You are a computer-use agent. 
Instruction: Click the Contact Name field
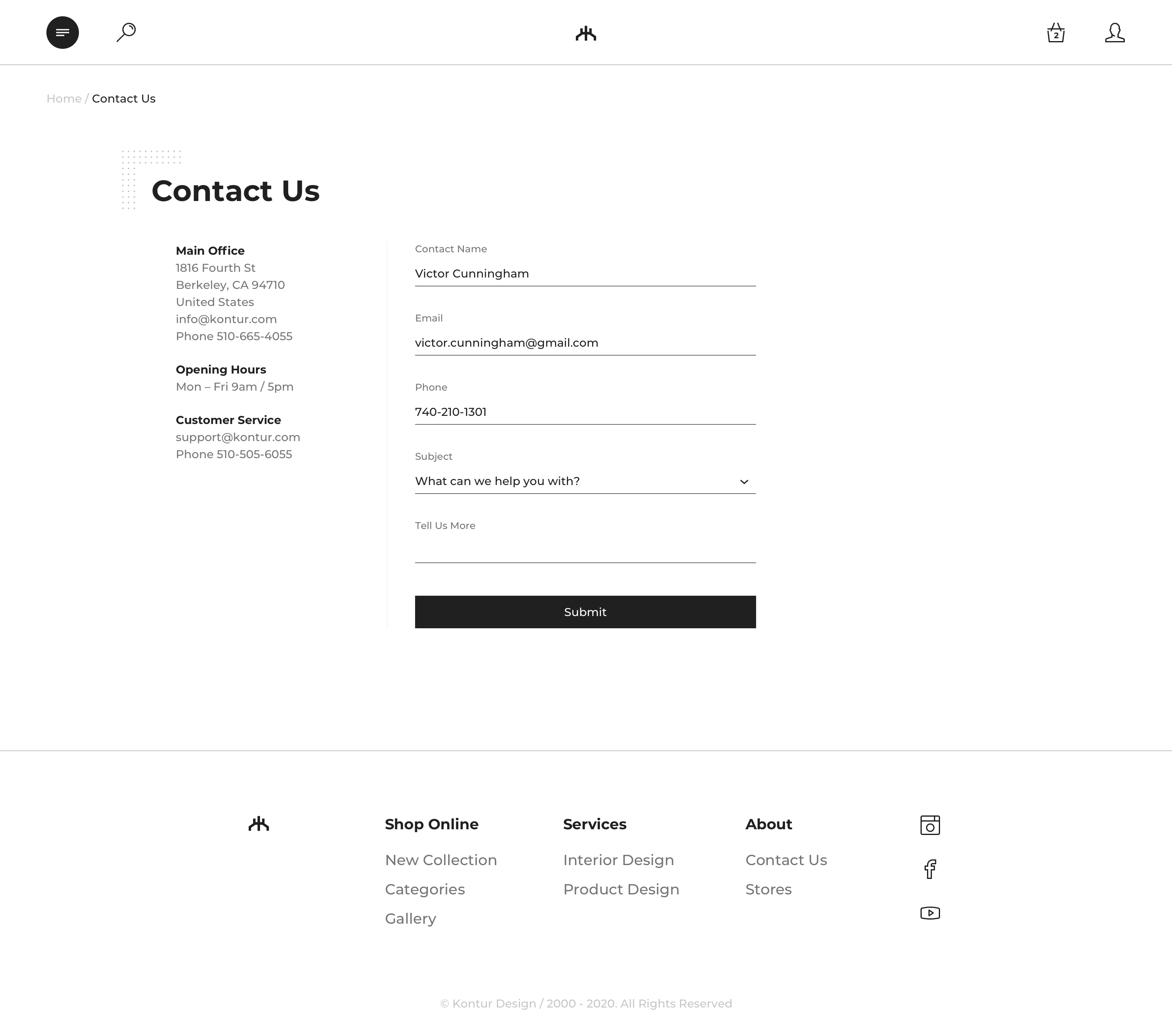click(x=585, y=273)
